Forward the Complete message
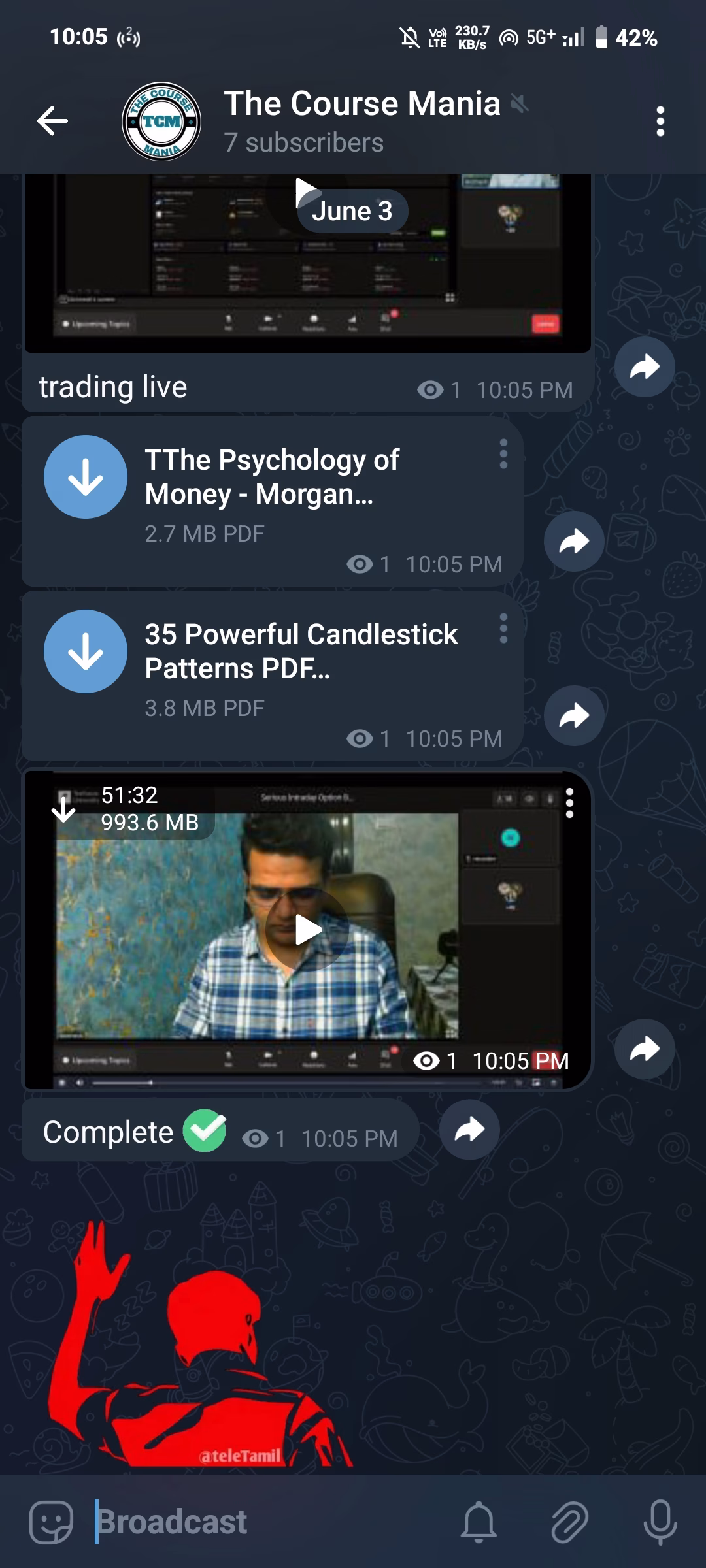 (469, 1130)
